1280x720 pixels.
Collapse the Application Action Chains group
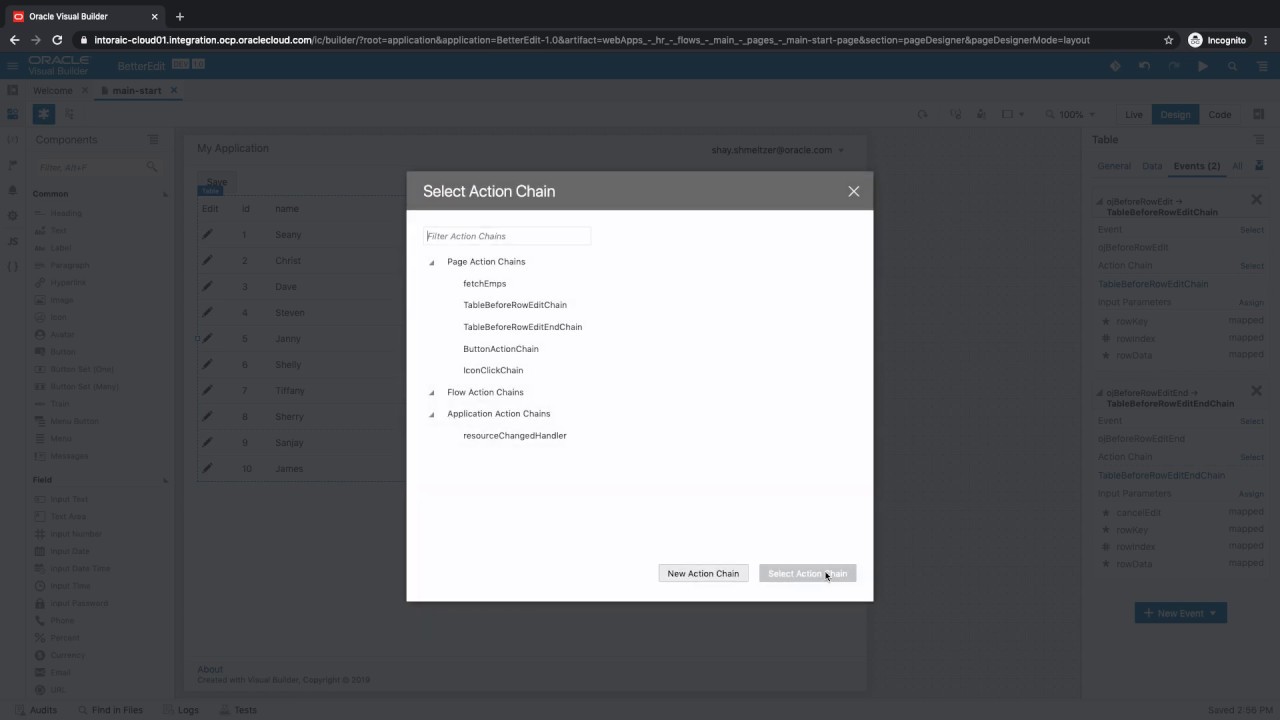click(x=432, y=414)
